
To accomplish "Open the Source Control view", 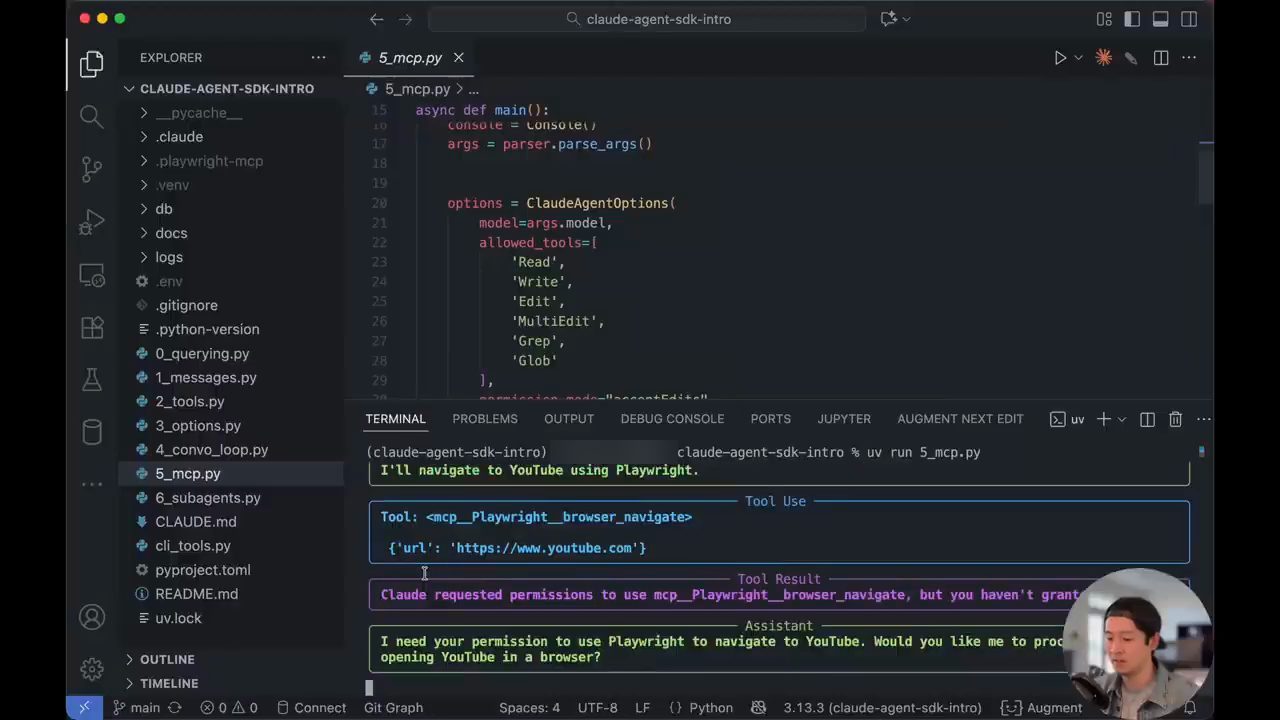I will 91,168.
